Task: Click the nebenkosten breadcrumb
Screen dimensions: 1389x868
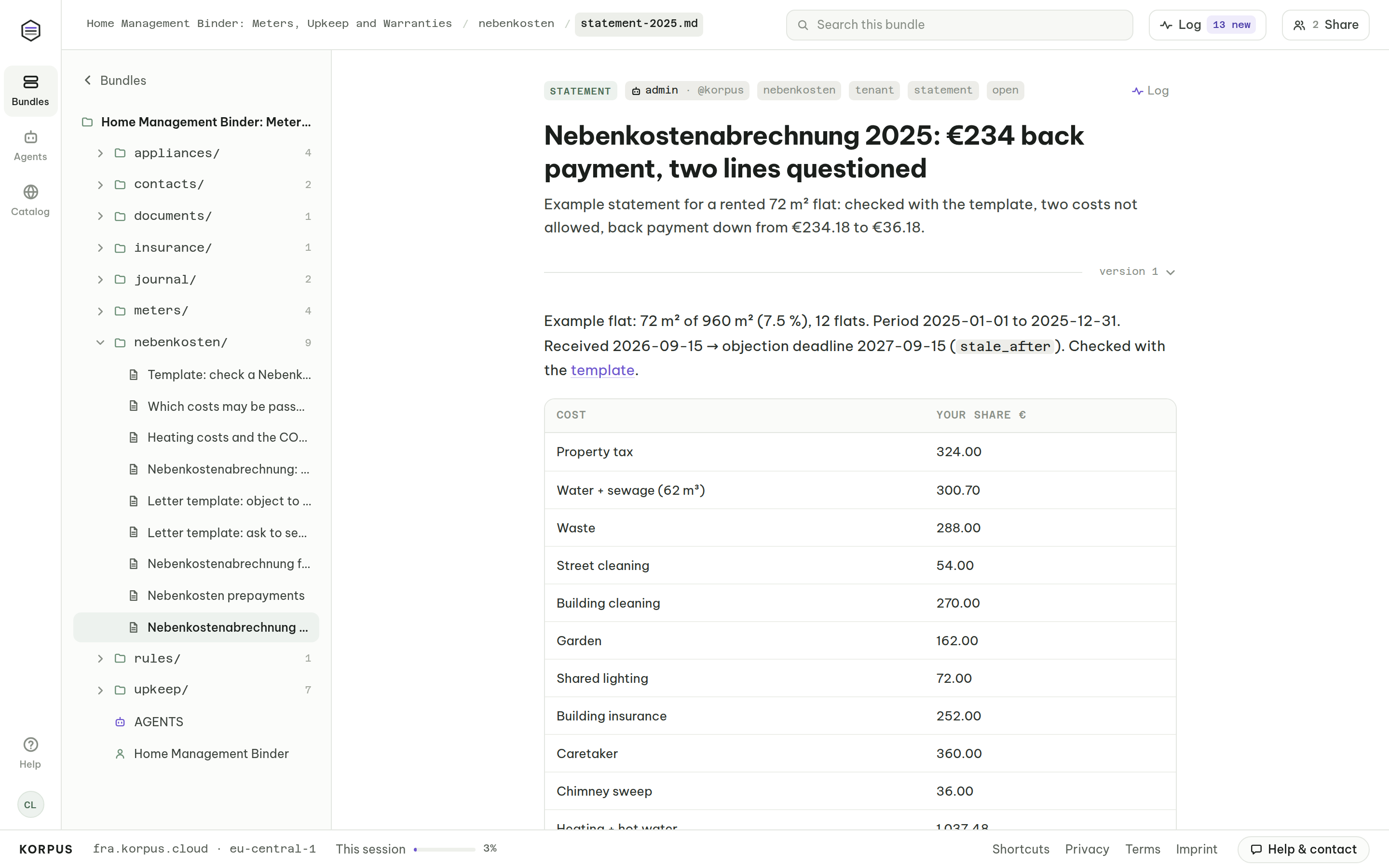Action: point(516,24)
